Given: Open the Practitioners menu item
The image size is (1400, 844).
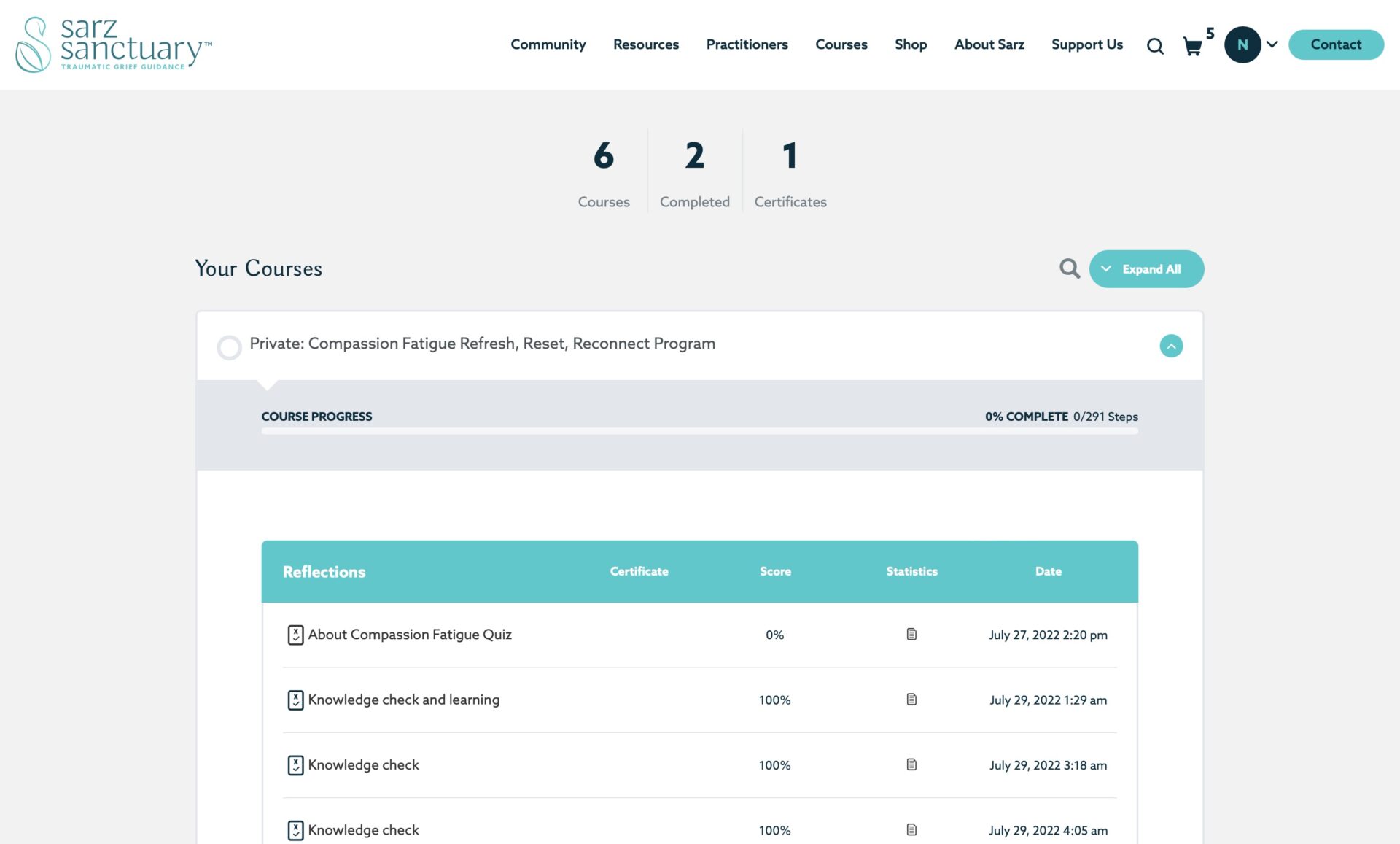Looking at the screenshot, I should (x=747, y=44).
